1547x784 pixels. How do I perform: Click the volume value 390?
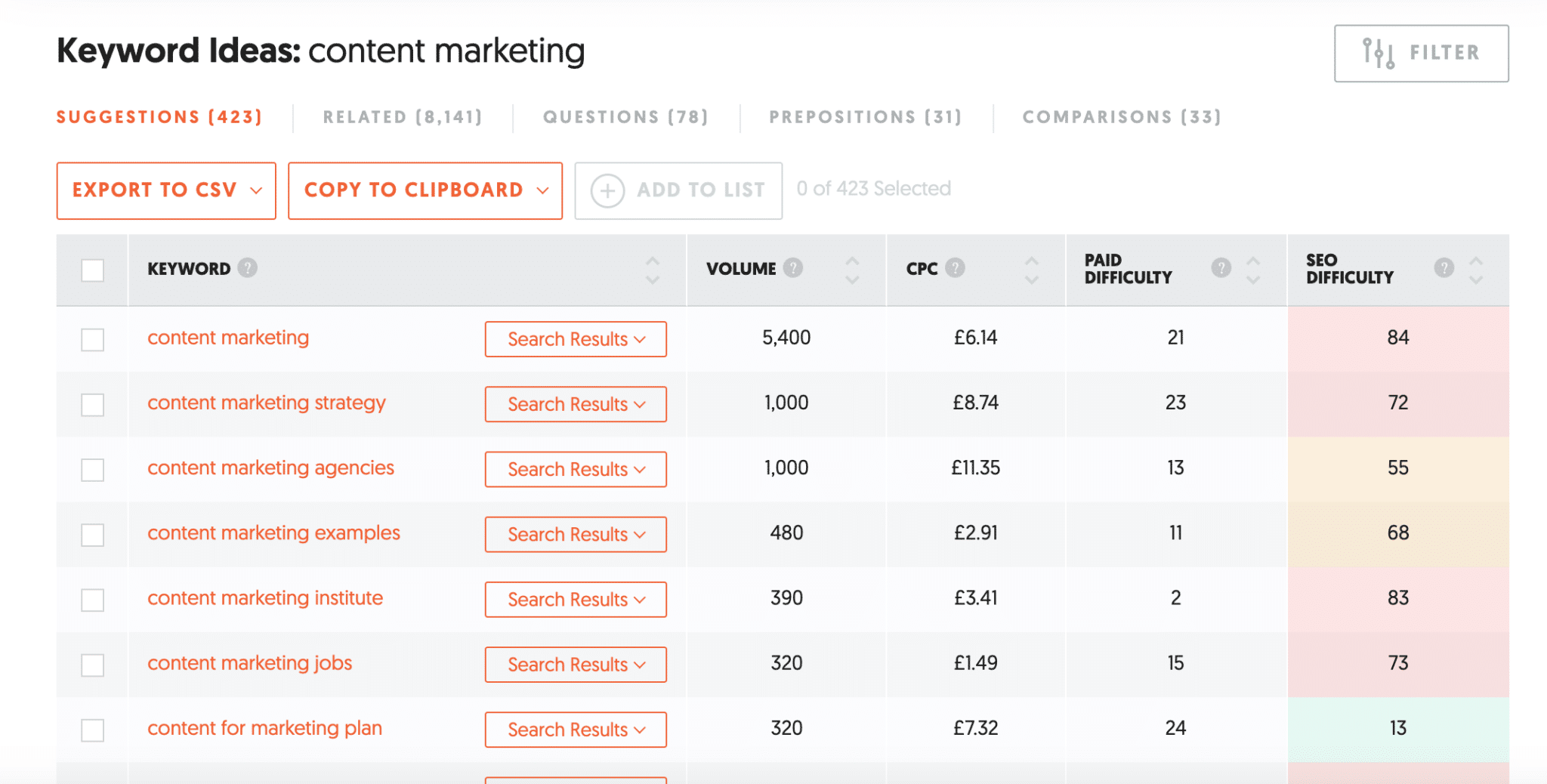pos(786,598)
